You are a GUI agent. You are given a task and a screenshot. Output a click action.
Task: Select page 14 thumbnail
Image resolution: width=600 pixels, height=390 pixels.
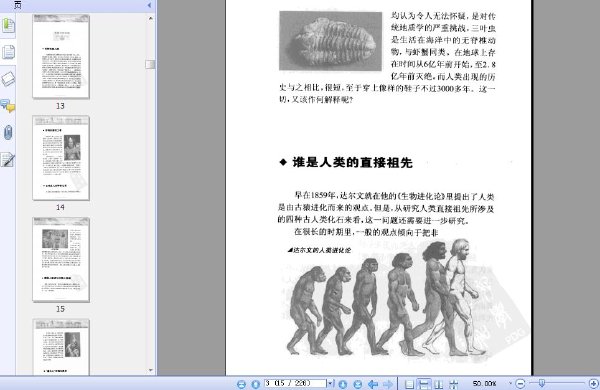[x=61, y=158]
